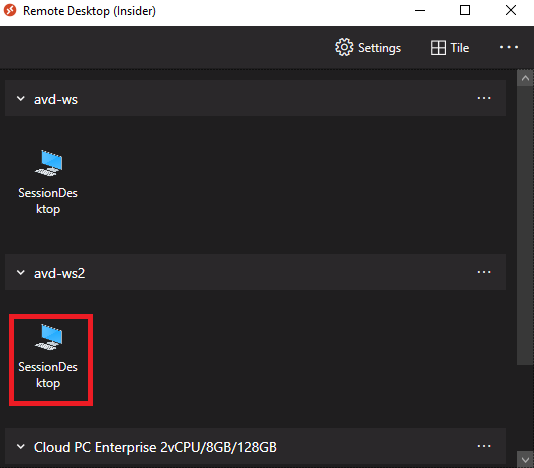Open the avd-ws2 workspace ellipsis menu
534x468 pixels.
[484, 272]
